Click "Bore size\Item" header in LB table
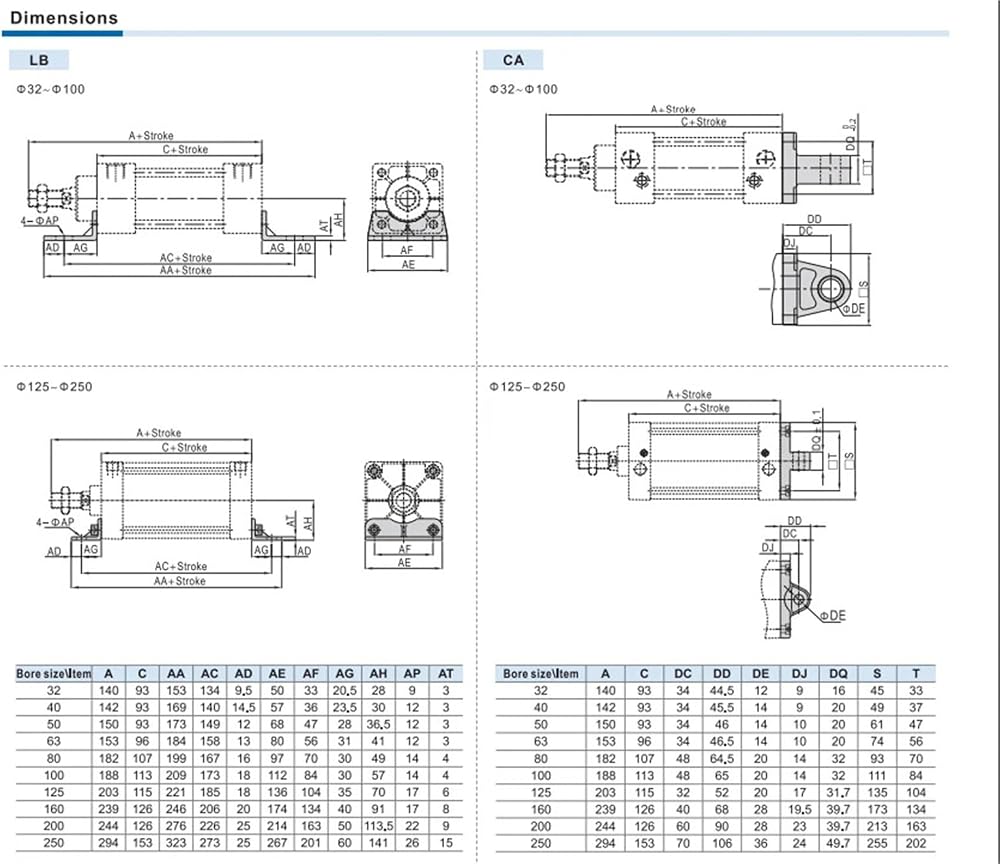This screenshot has width=1000, height=864. tap(54, 673)
